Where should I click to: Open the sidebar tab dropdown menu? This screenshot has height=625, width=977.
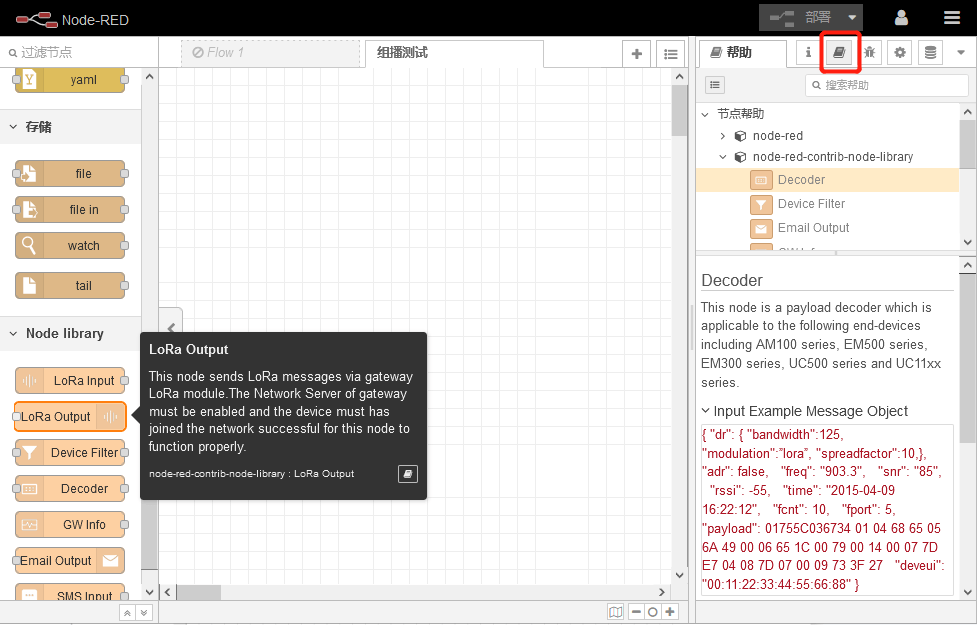(961, 53)
